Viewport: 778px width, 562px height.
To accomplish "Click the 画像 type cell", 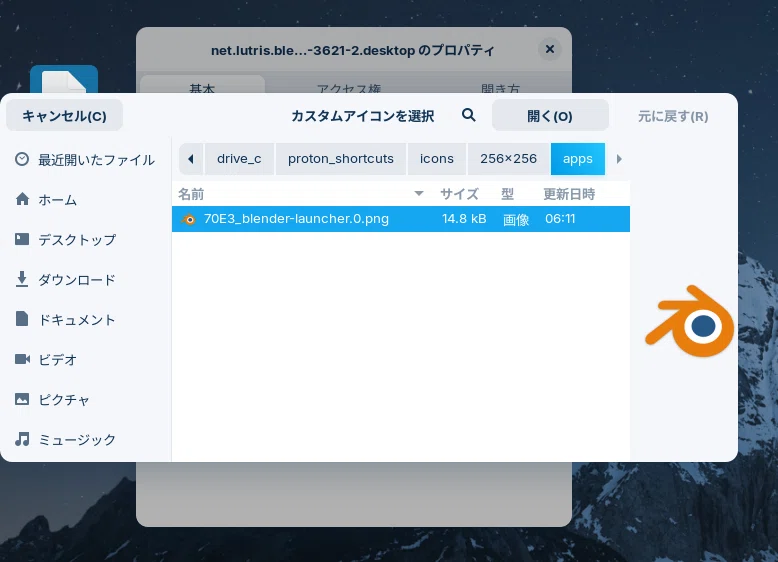I will [516, 219].
